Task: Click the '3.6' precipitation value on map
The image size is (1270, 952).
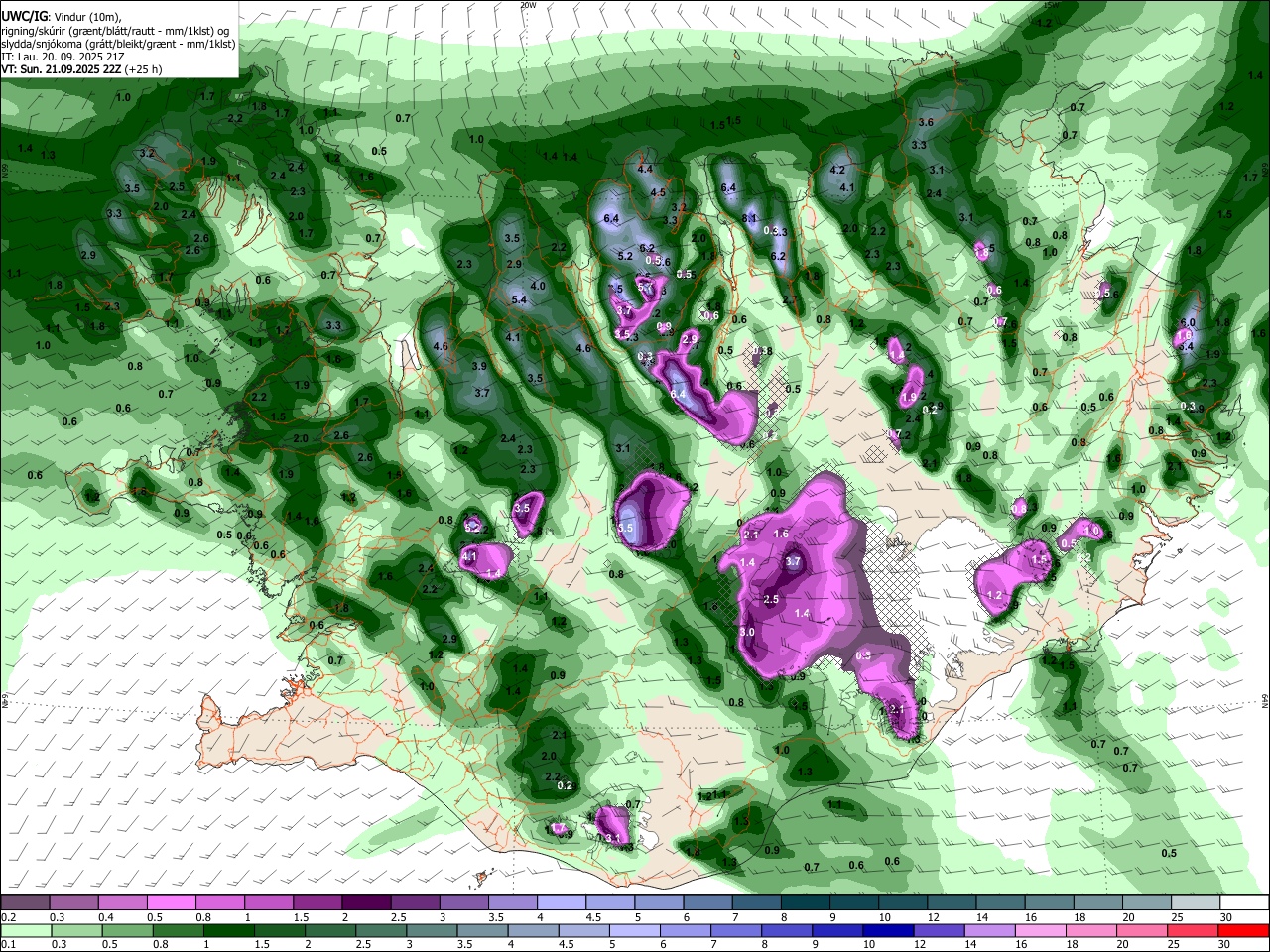Action: [x=926, y=122]
